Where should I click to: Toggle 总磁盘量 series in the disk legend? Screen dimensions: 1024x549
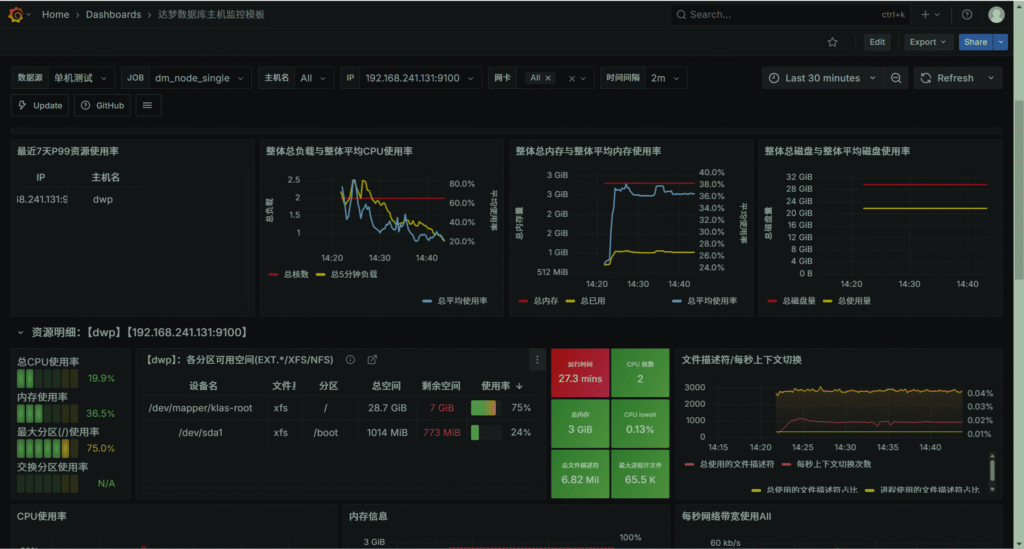[796, 300]
